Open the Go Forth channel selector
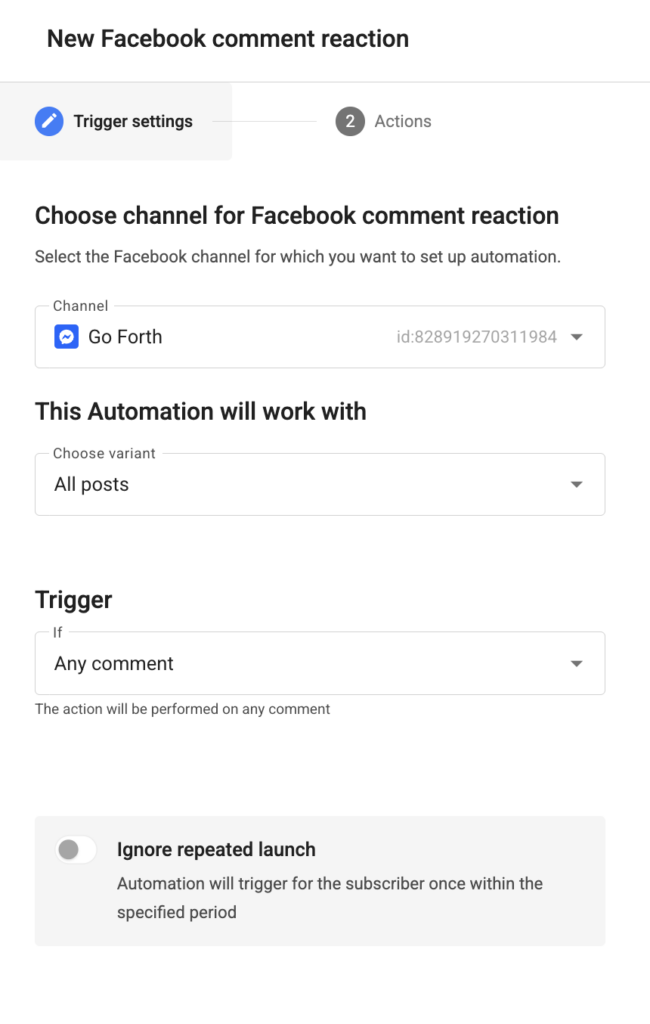 pos(320,337)
